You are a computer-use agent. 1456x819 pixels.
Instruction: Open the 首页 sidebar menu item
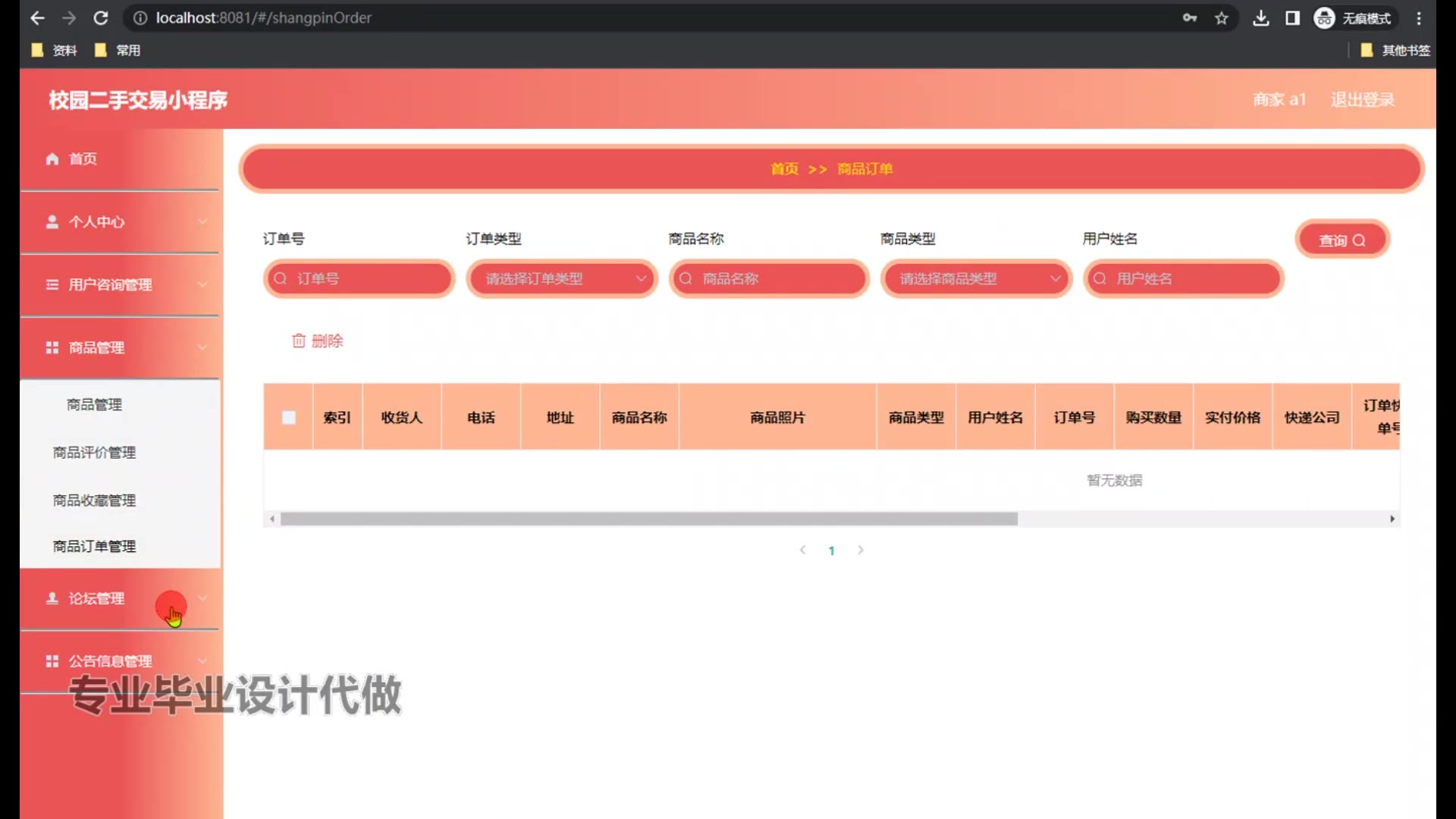tap(119, 158)
